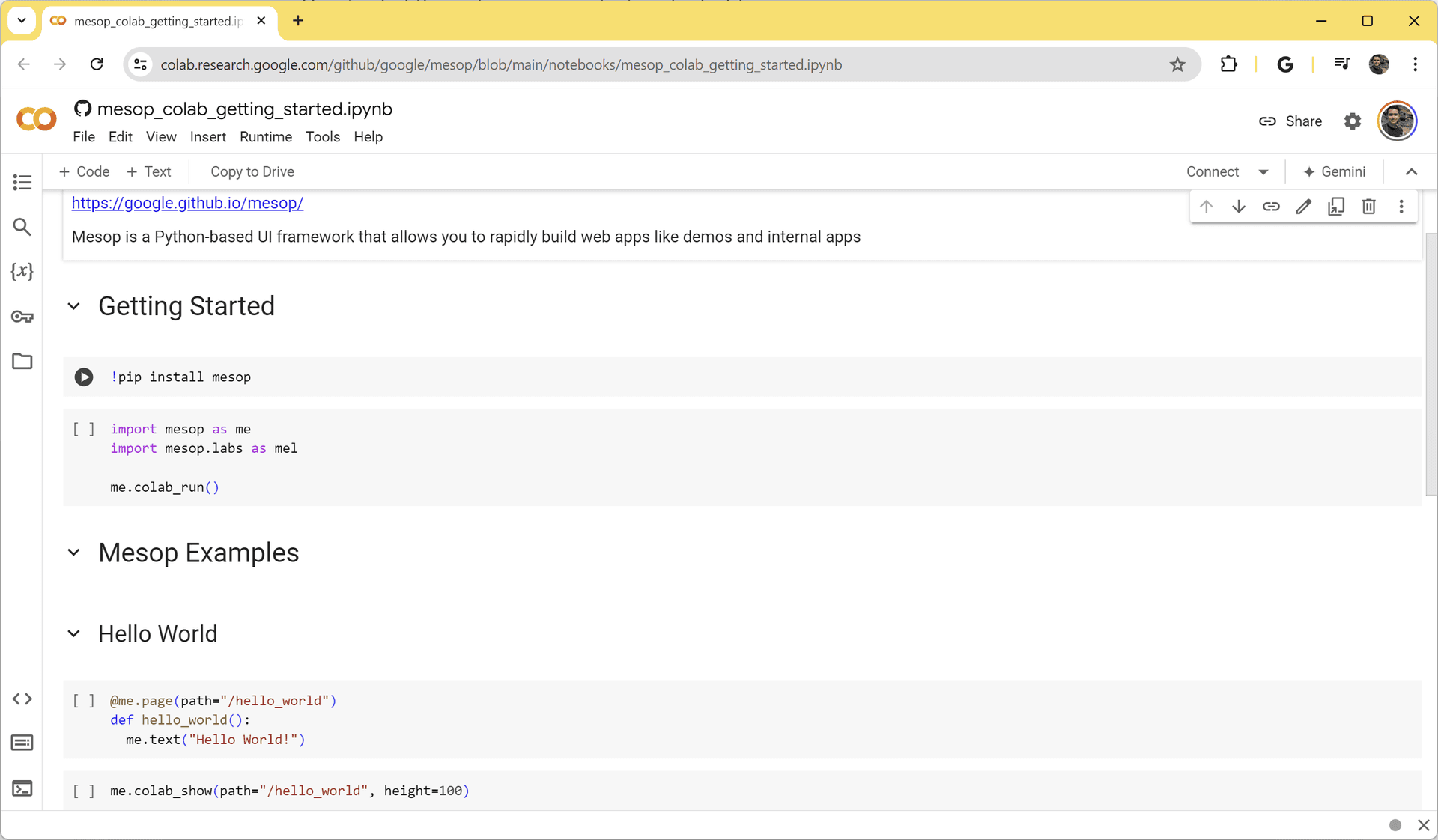Mirror cell in tab icon
This screenshot has height=840, width=1438.
(x=1336, y=207)
